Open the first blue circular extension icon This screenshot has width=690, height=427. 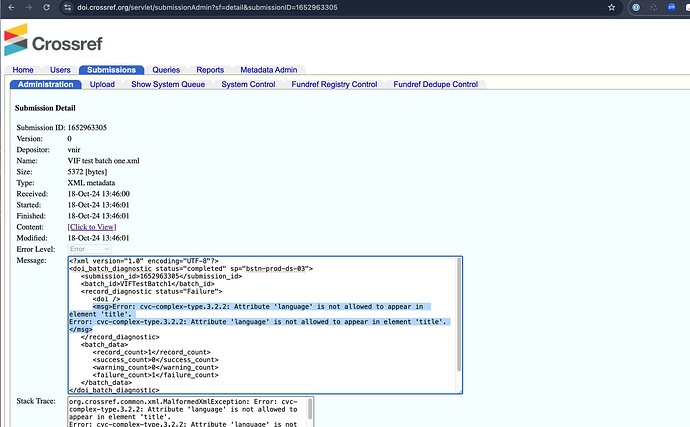pyautogui.click(x=636, y=7)
